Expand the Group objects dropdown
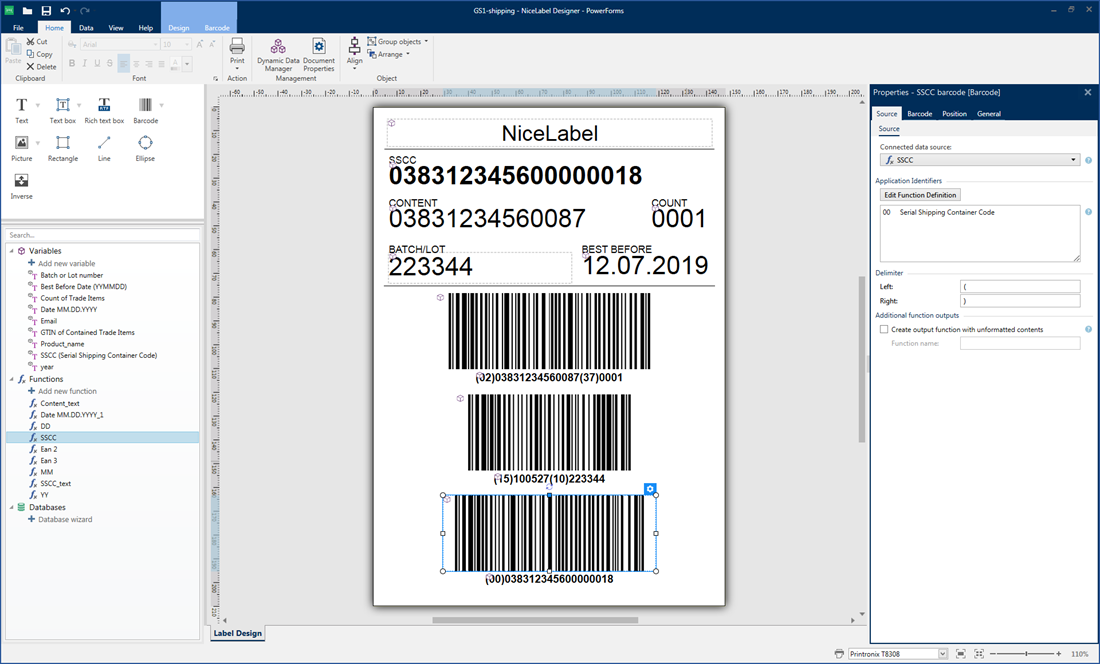The height and width of the screenshot is (664, 1100). point(426,42)
